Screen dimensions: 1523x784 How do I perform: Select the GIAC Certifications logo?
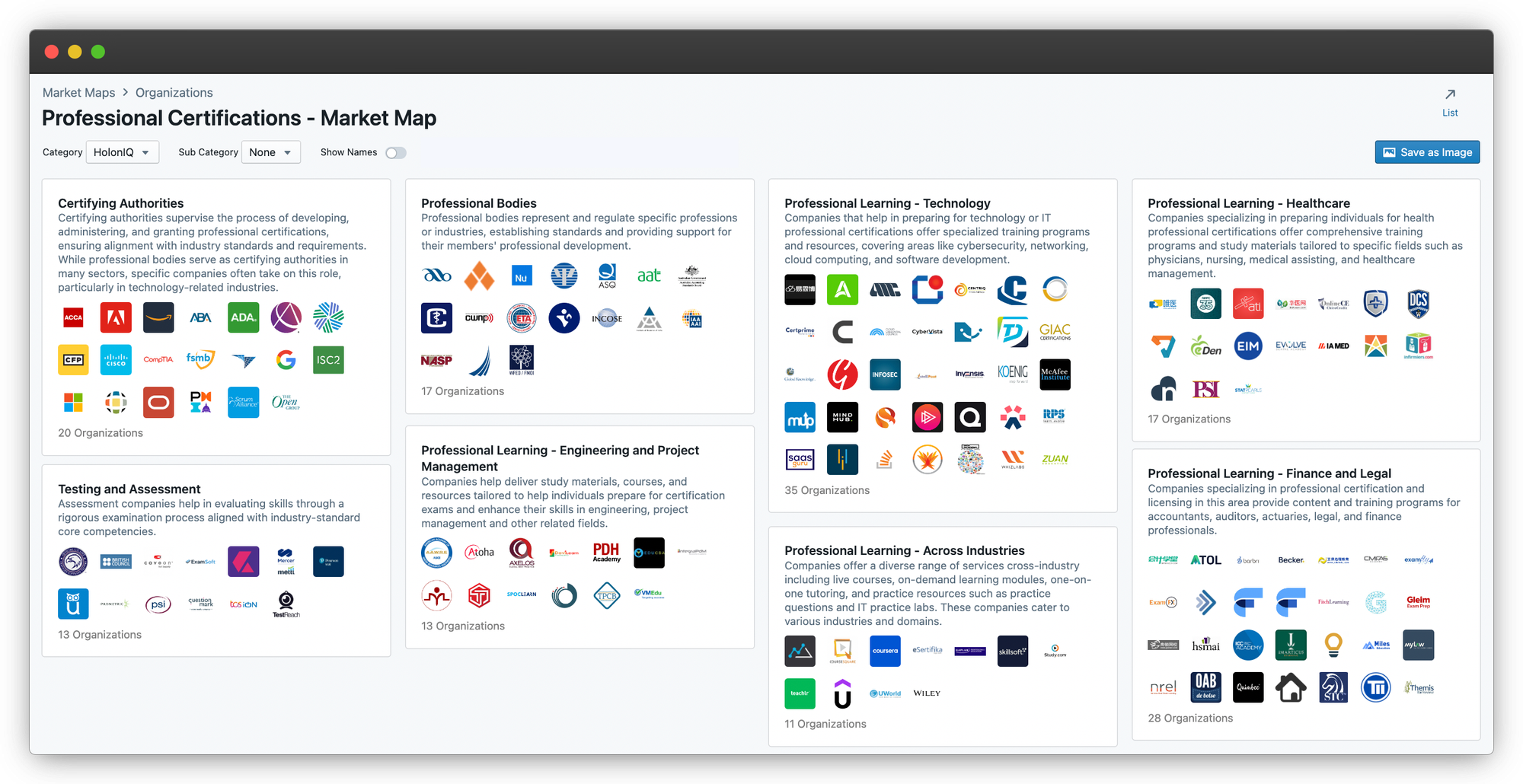pyautogui.click(x=1055, y=332)
